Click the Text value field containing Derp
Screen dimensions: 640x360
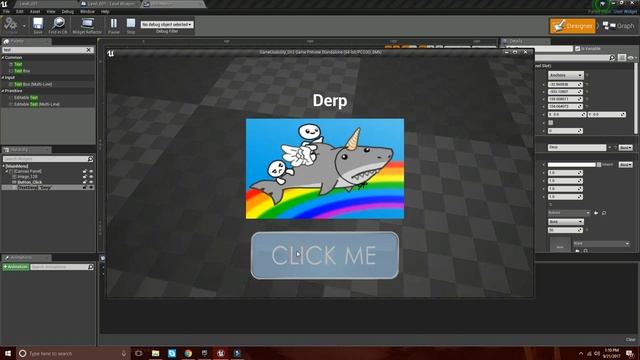pos(577,147)
